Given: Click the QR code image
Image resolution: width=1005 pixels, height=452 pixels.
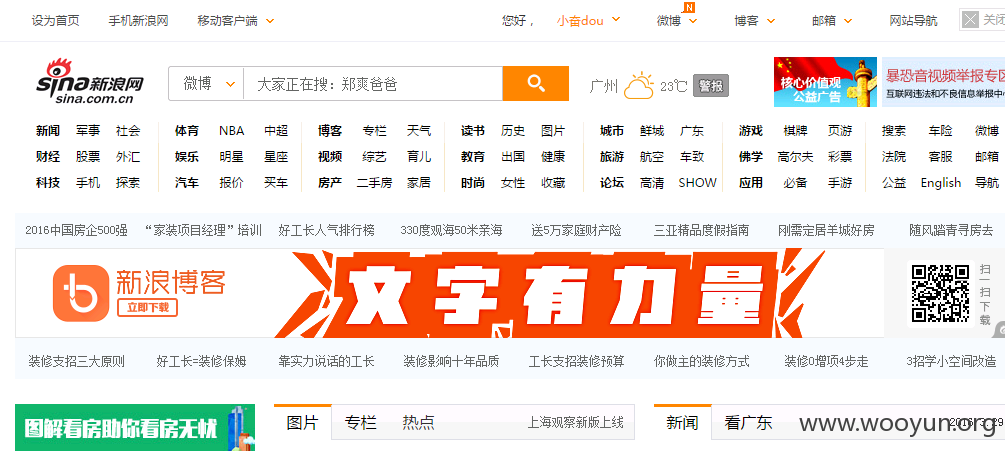Looking at the screenshot, I should [940, 293].
